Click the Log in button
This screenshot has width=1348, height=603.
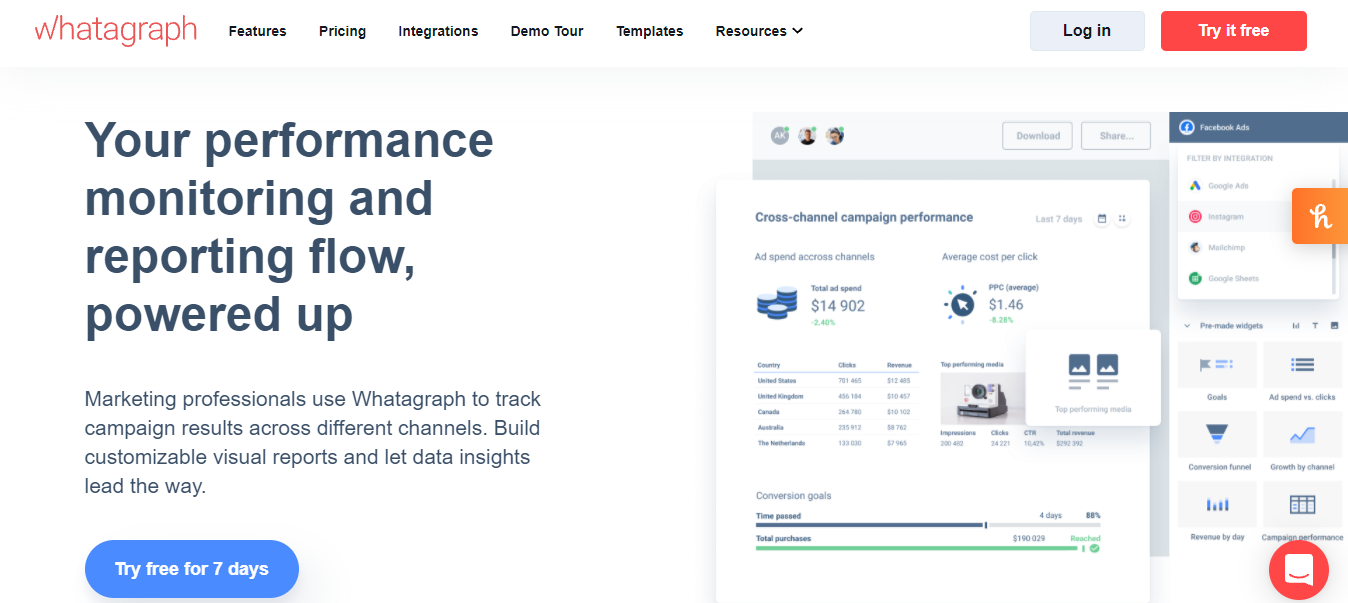pos(1087,31)
